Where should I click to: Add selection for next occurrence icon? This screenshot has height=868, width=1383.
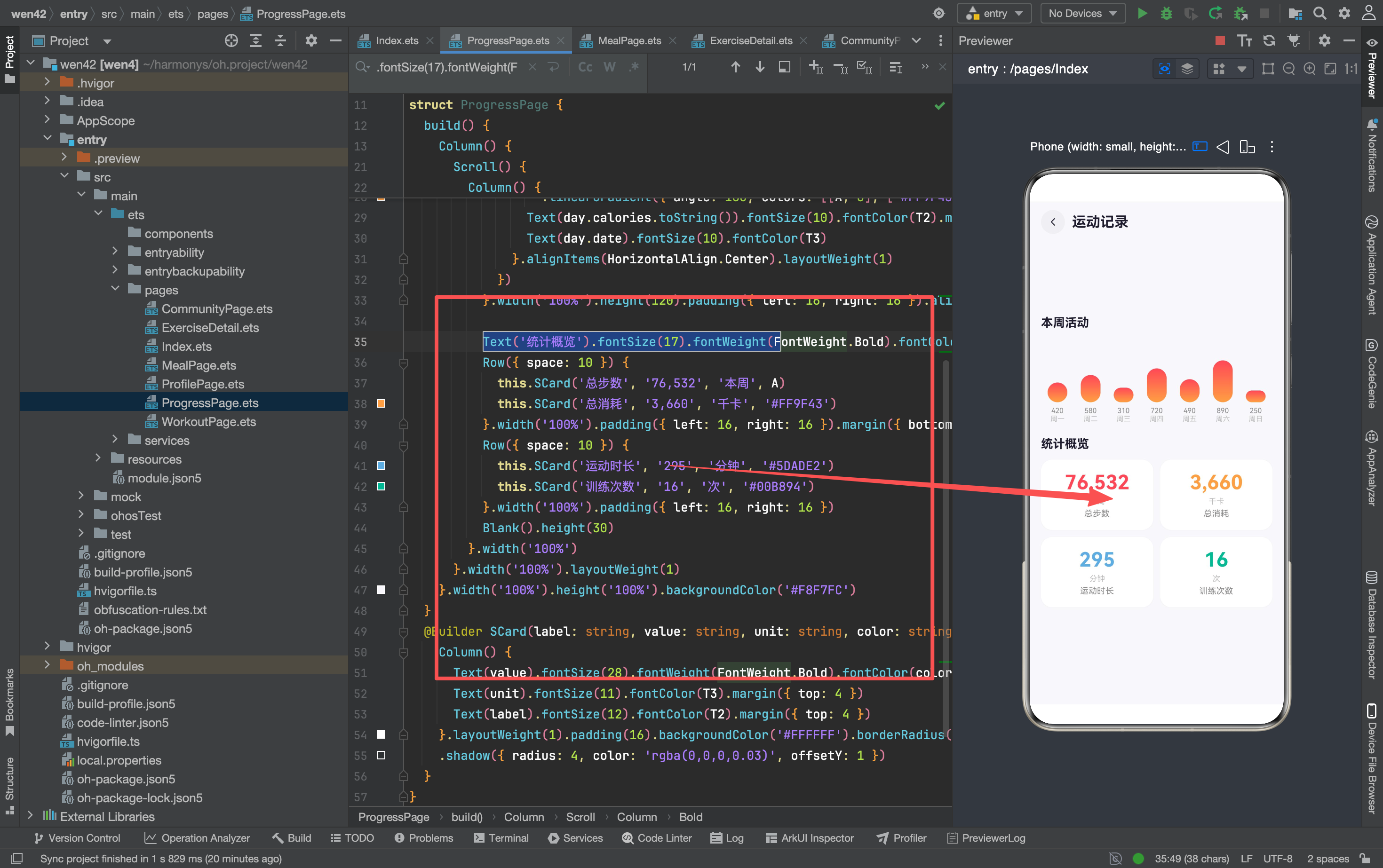coord(816,67)
